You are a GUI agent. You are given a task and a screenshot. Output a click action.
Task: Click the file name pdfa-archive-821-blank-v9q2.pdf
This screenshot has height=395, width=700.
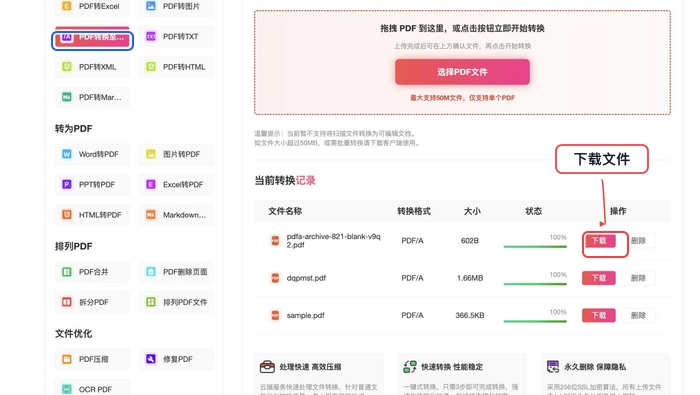point(333,241)
